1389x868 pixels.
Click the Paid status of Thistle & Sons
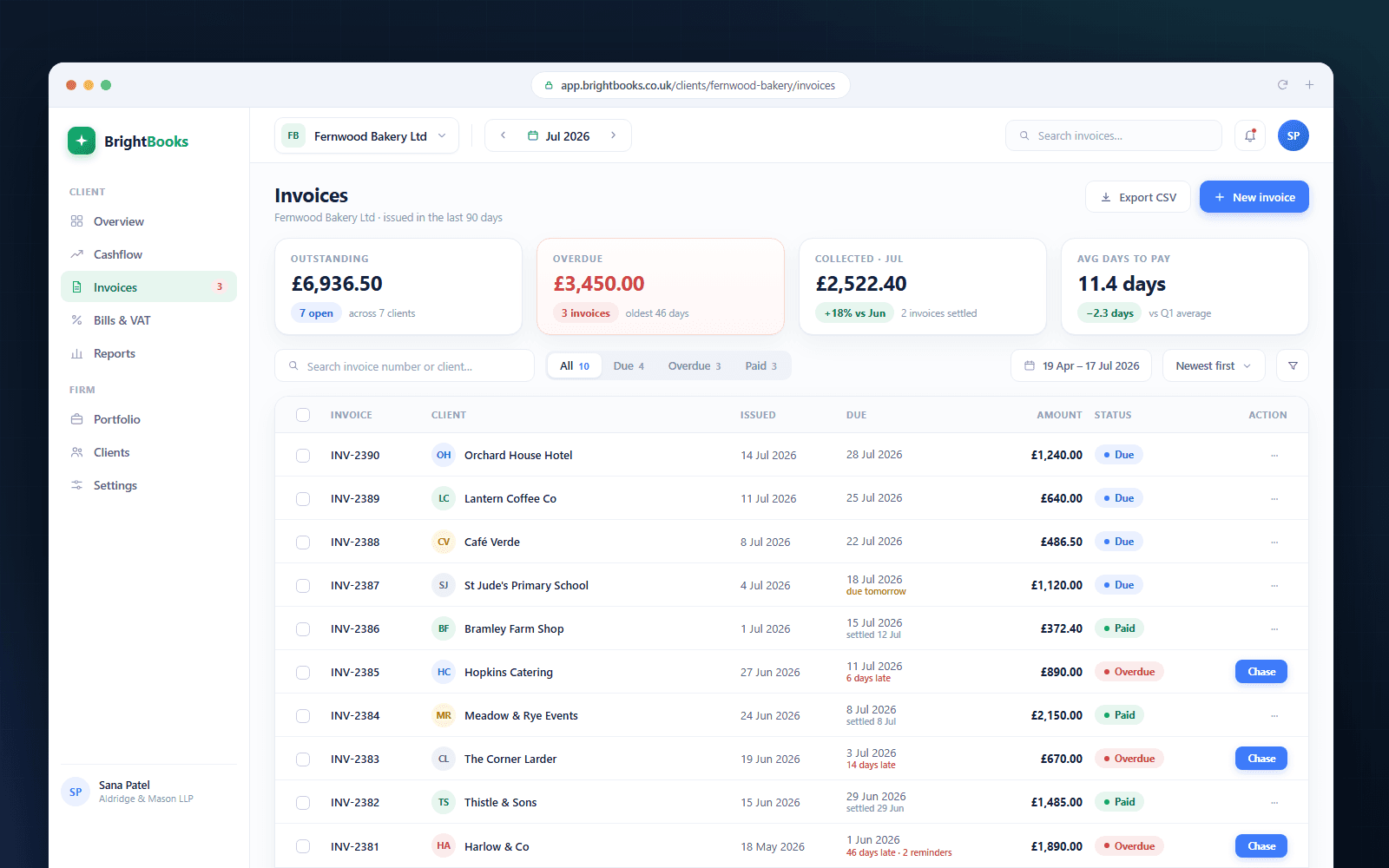(x=1119, y=802)
